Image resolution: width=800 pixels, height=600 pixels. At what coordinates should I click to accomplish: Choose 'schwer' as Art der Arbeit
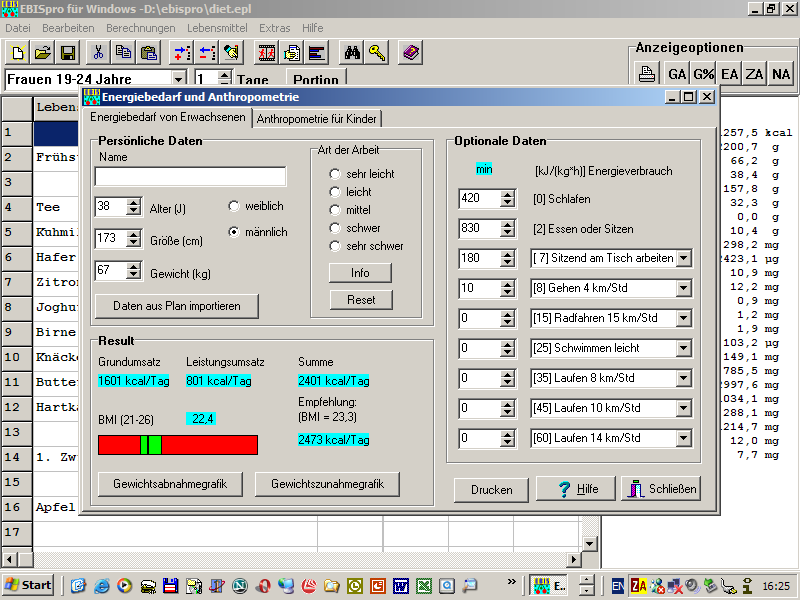point(335,228)
